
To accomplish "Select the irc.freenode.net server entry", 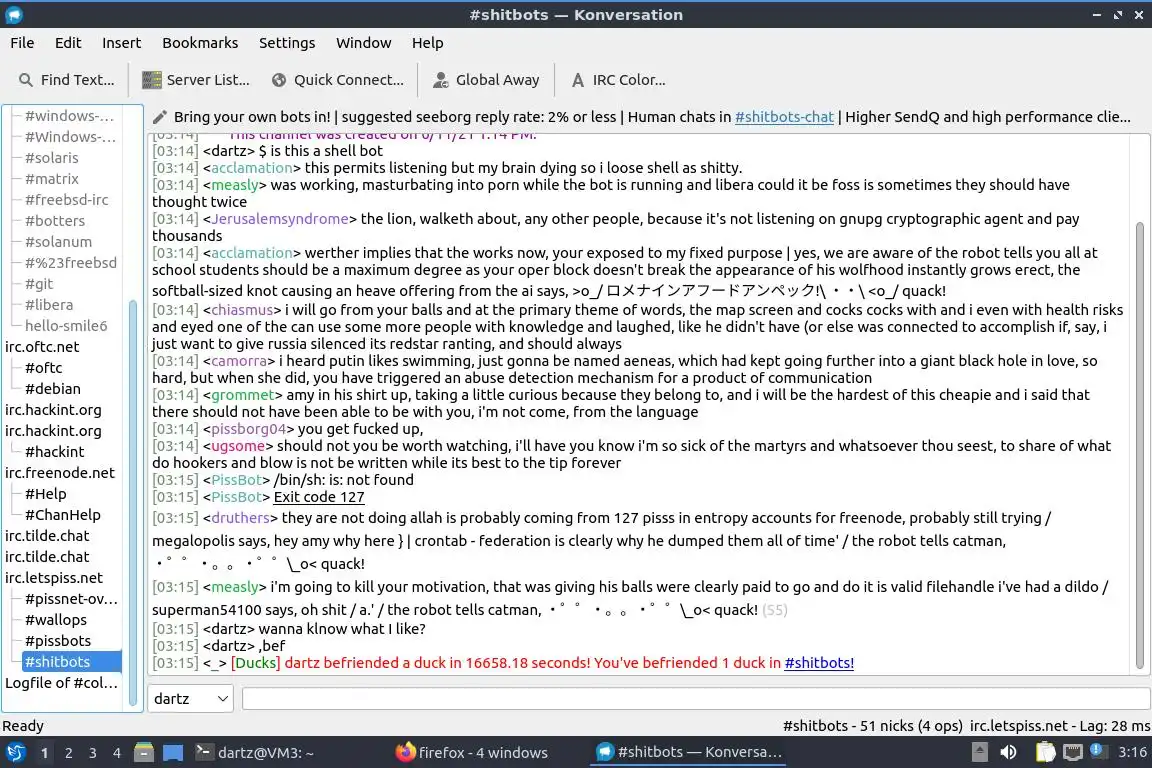I will click(60, 473).
